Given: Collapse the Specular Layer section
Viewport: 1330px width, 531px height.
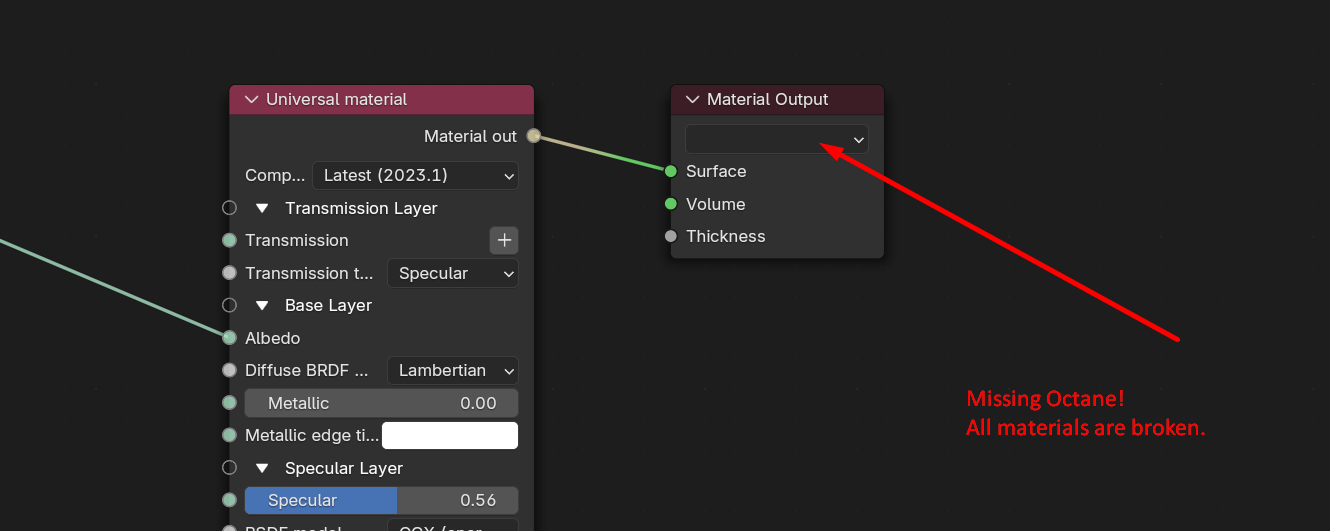Looking at the screenshot, I should point(262,468).
